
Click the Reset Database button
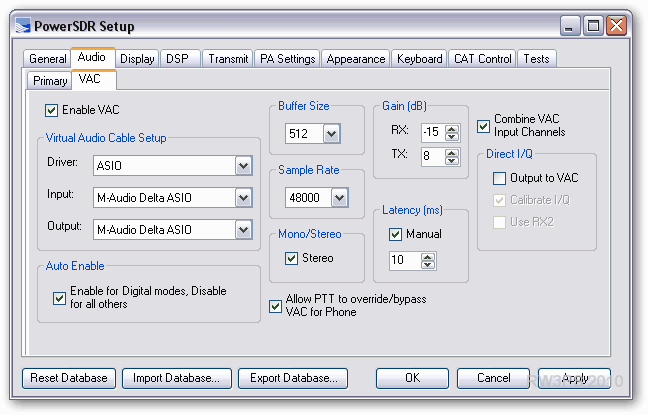69,378
